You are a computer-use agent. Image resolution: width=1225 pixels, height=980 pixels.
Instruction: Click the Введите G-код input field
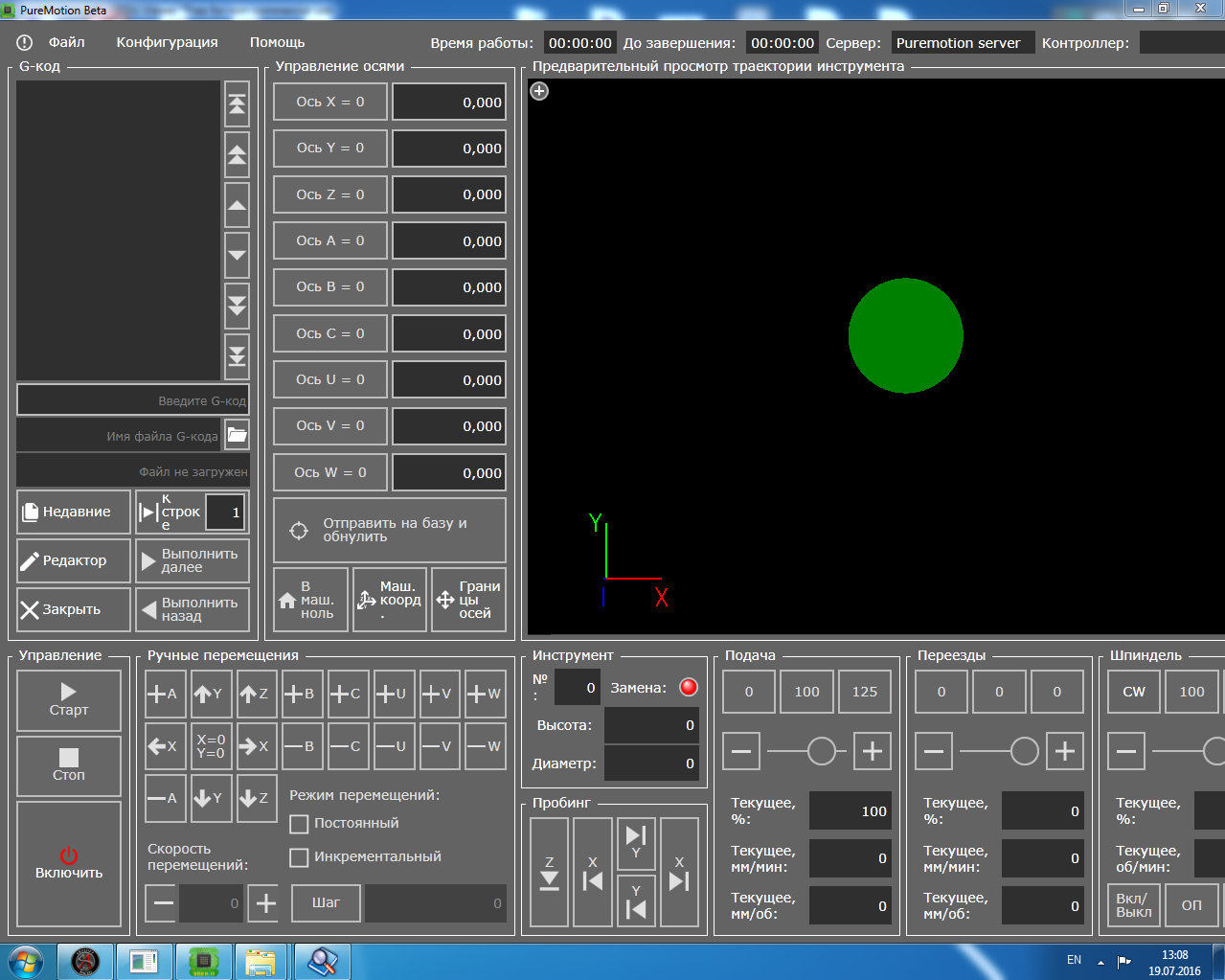(132, 400)
